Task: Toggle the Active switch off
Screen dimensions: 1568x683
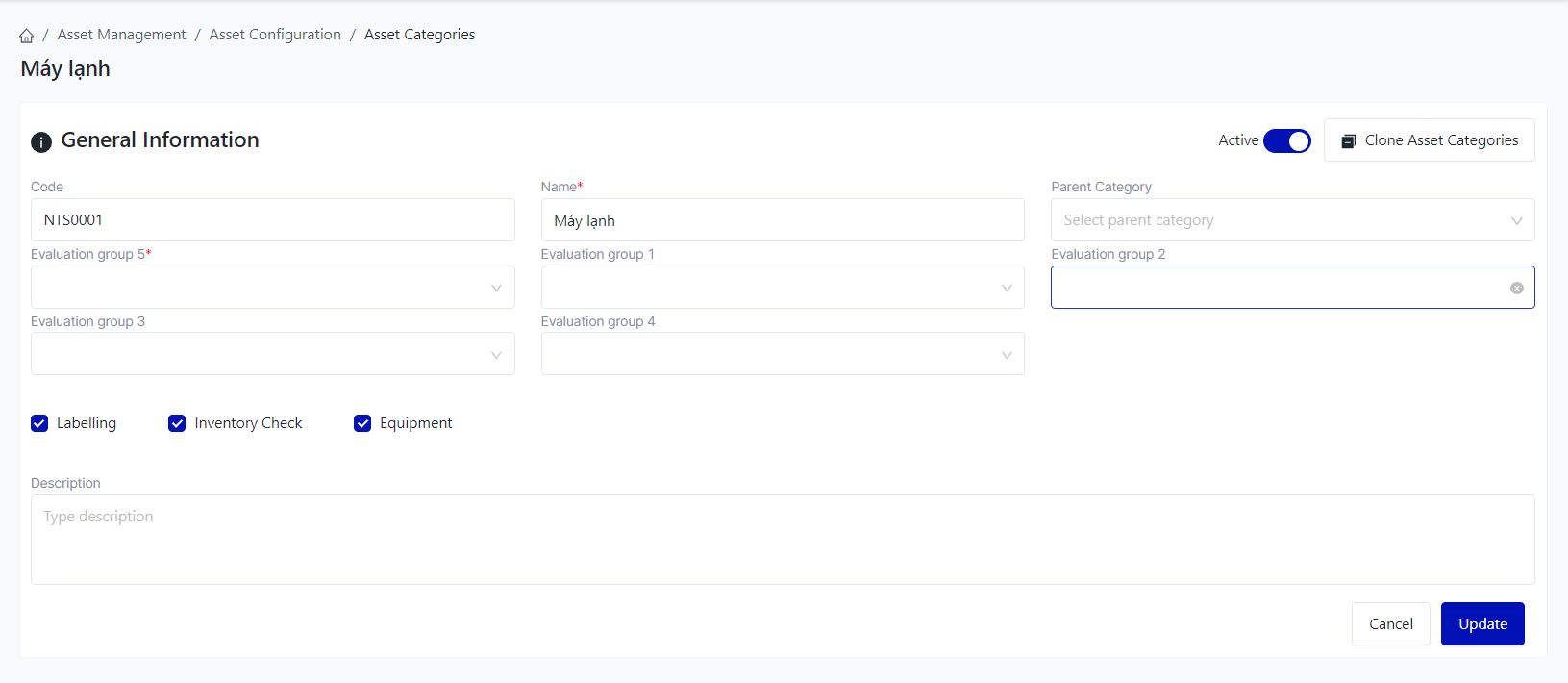Action: point(1286,140)
